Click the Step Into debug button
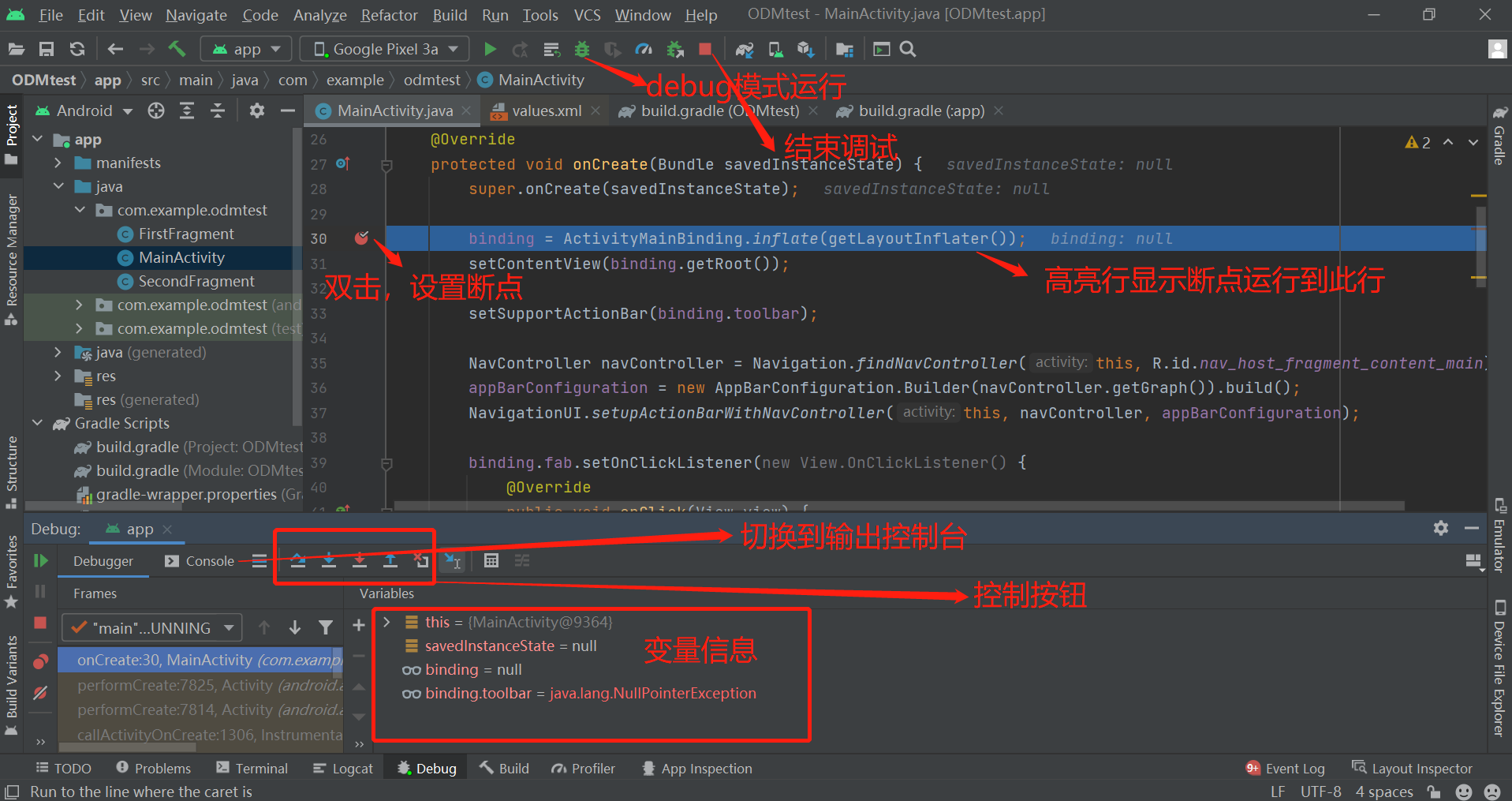 [x=329, y=561]
